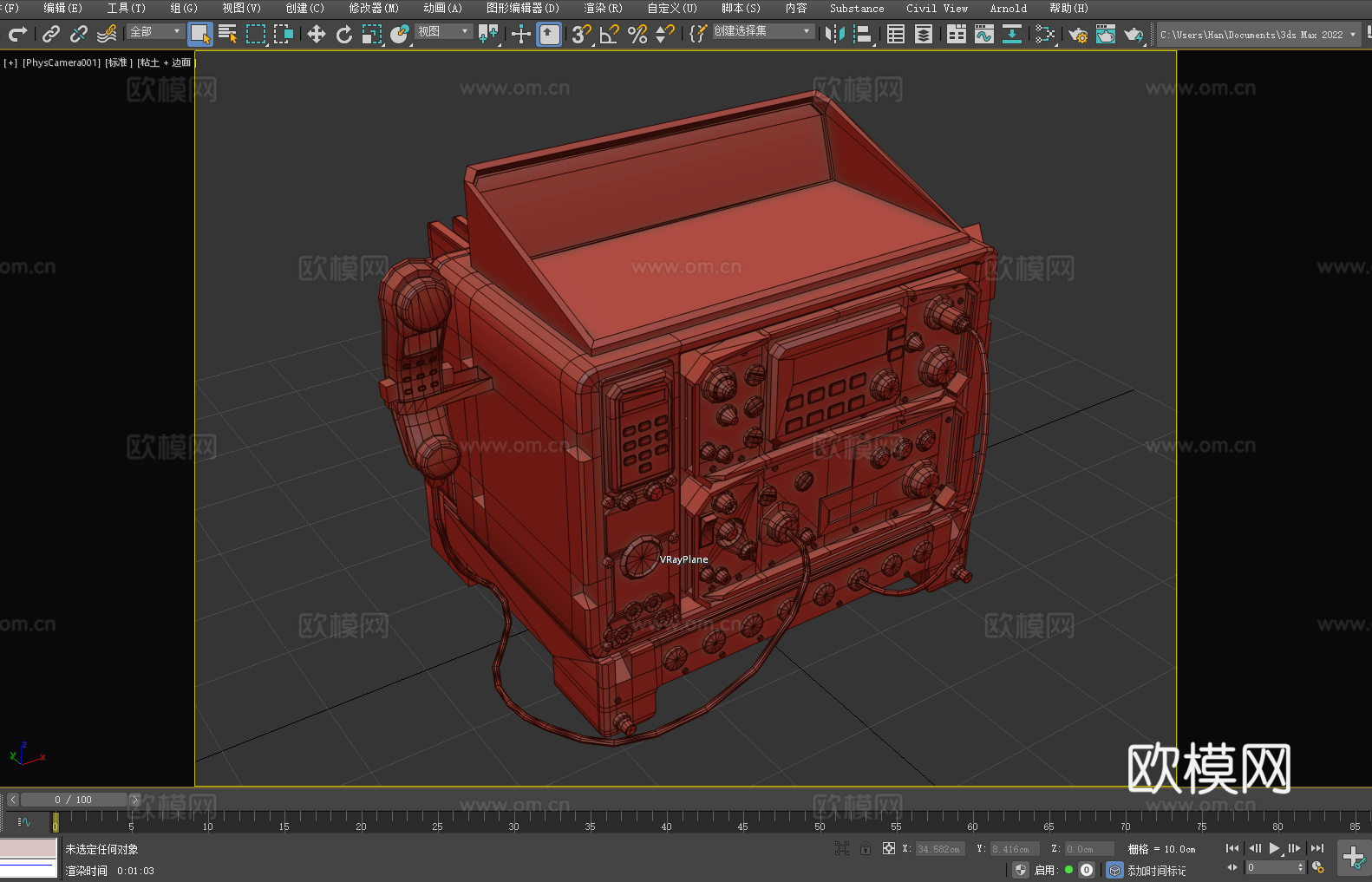The height and width of the screenshot is (882, 1372).
Task: Activate the Rotate tool
Action: [x=344, y=34]
